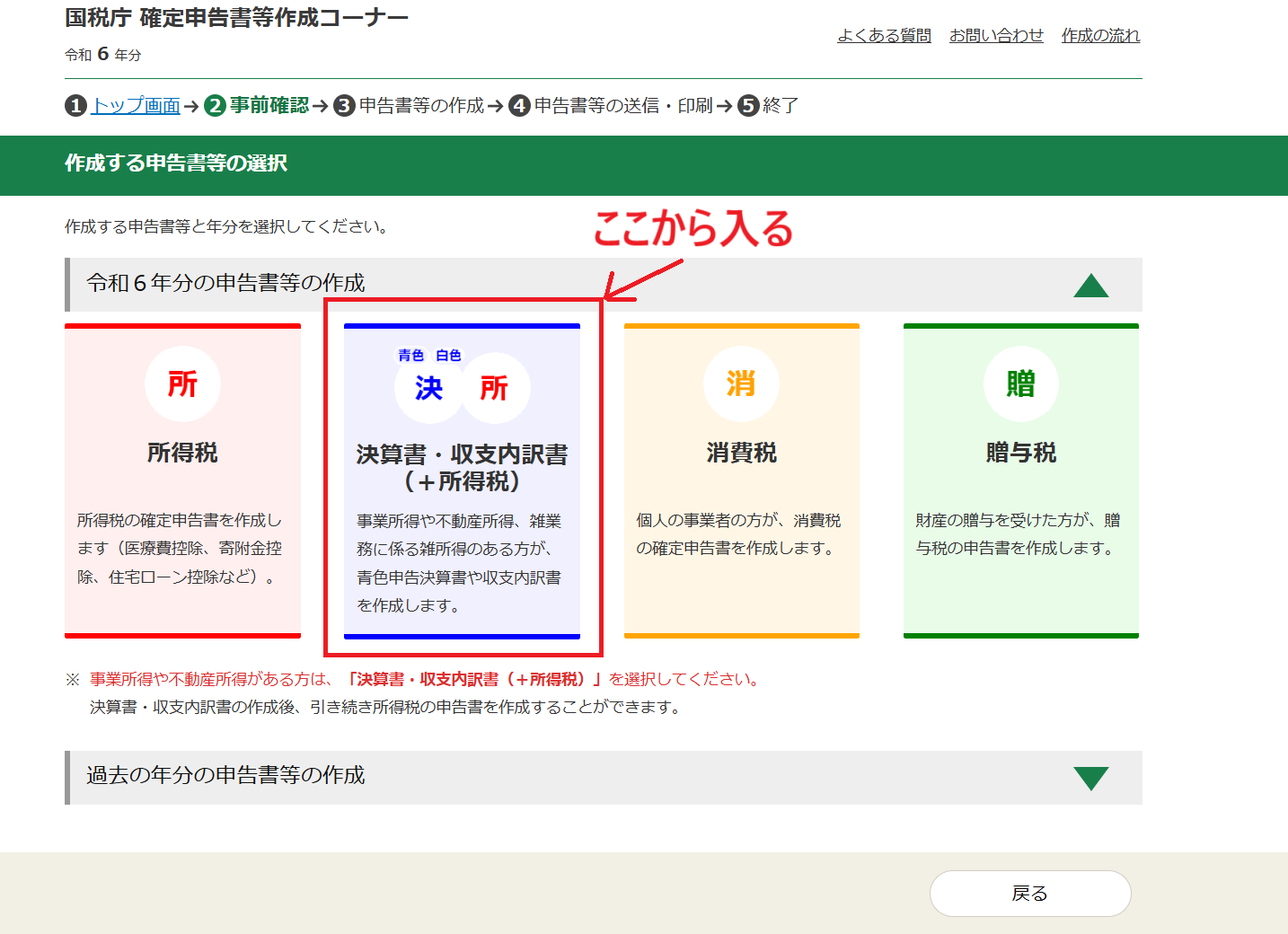The height and width of the screenshot is (934, 1288).
Task: Click the red 所 icon in blue card
Action: coord(494,388)
